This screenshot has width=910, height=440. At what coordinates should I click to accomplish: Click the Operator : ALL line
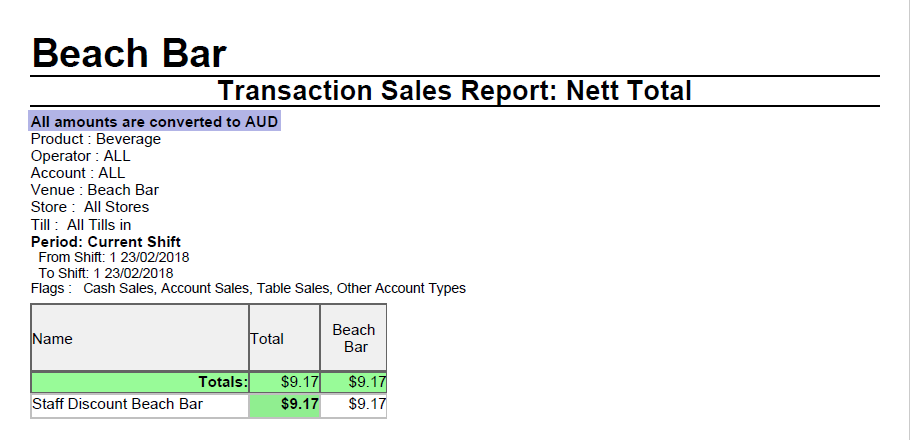click(x=81, y=156)
